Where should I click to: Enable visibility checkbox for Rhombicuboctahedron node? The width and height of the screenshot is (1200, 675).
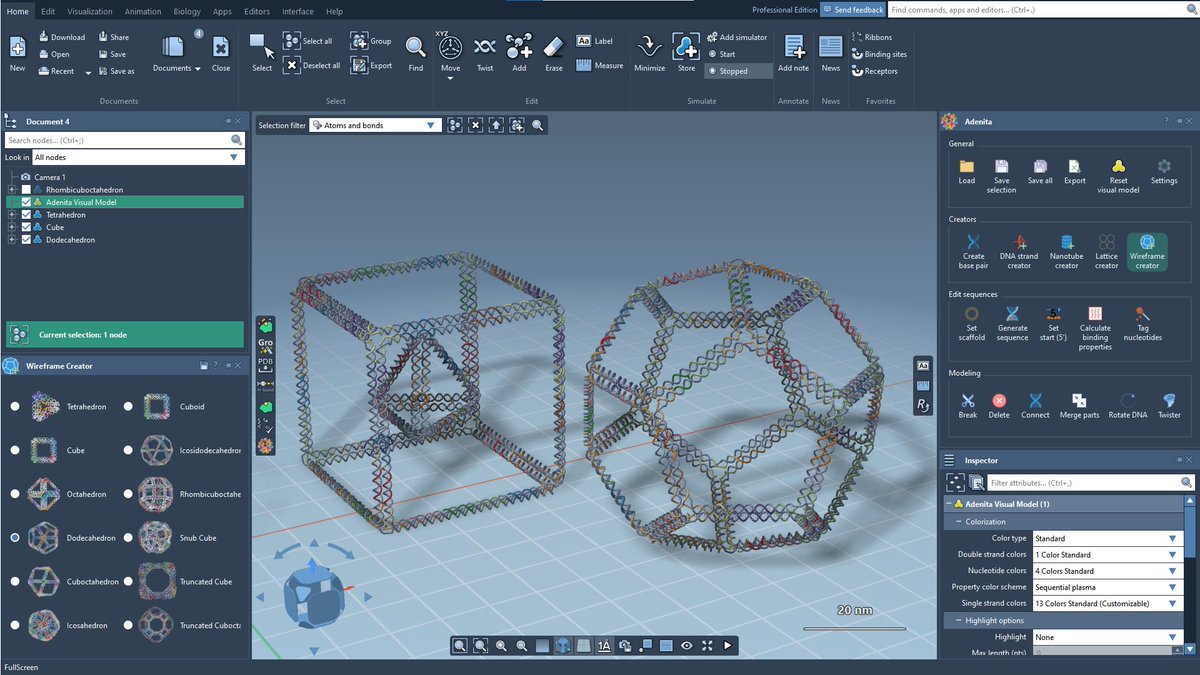26,189
